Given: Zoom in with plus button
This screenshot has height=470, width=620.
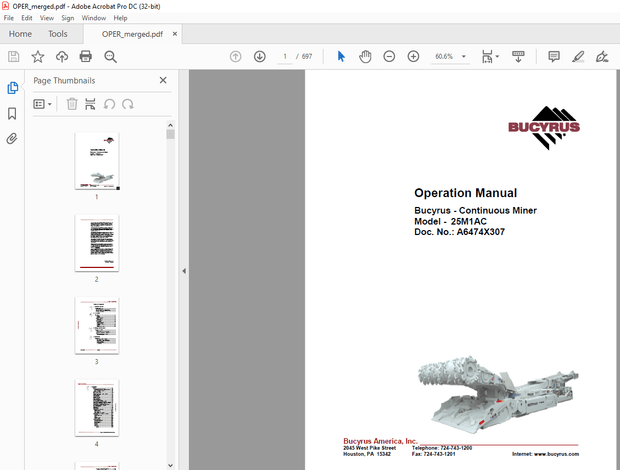Looking at the screenshot, I should coord(413,57).
